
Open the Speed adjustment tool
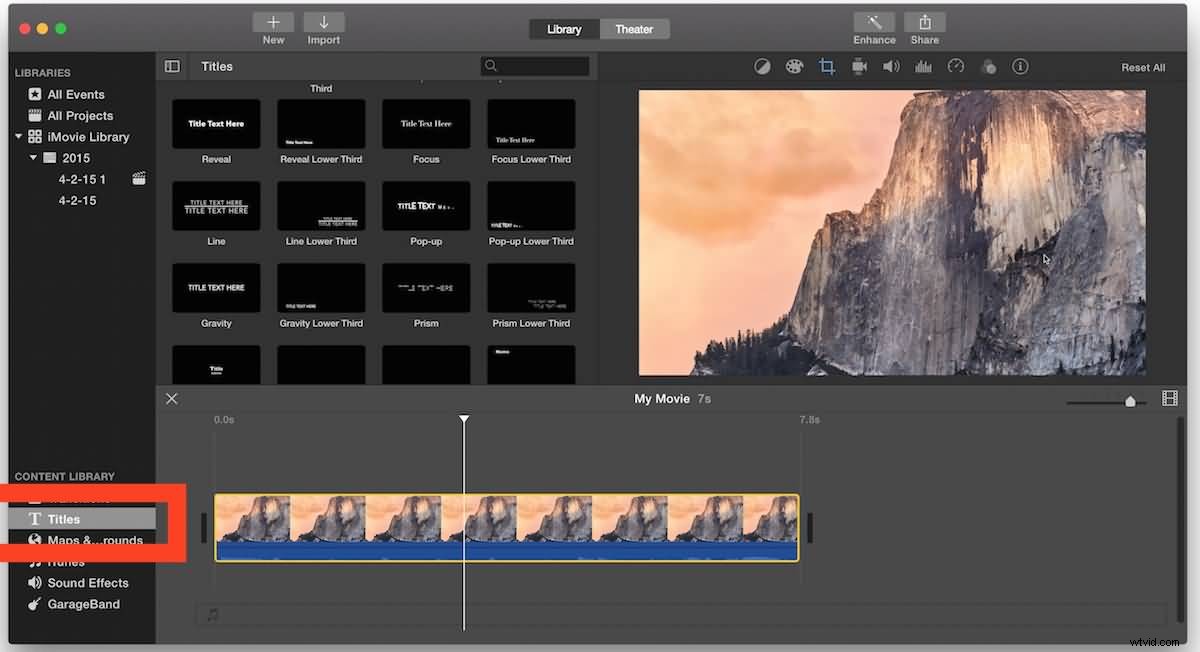[955, 66]
